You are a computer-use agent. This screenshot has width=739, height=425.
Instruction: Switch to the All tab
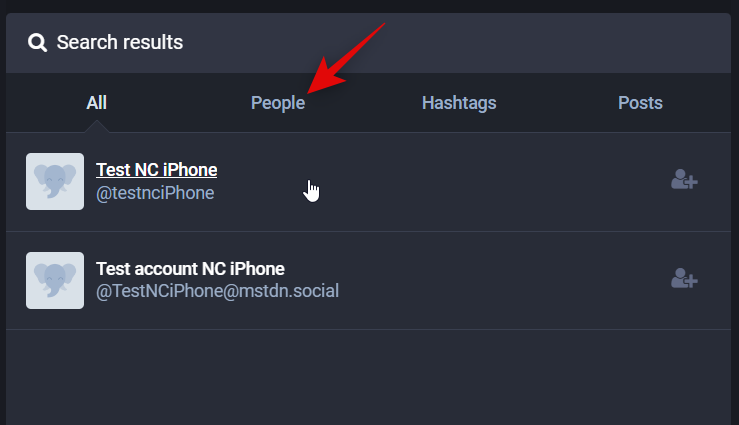click(x=97, y=103)
